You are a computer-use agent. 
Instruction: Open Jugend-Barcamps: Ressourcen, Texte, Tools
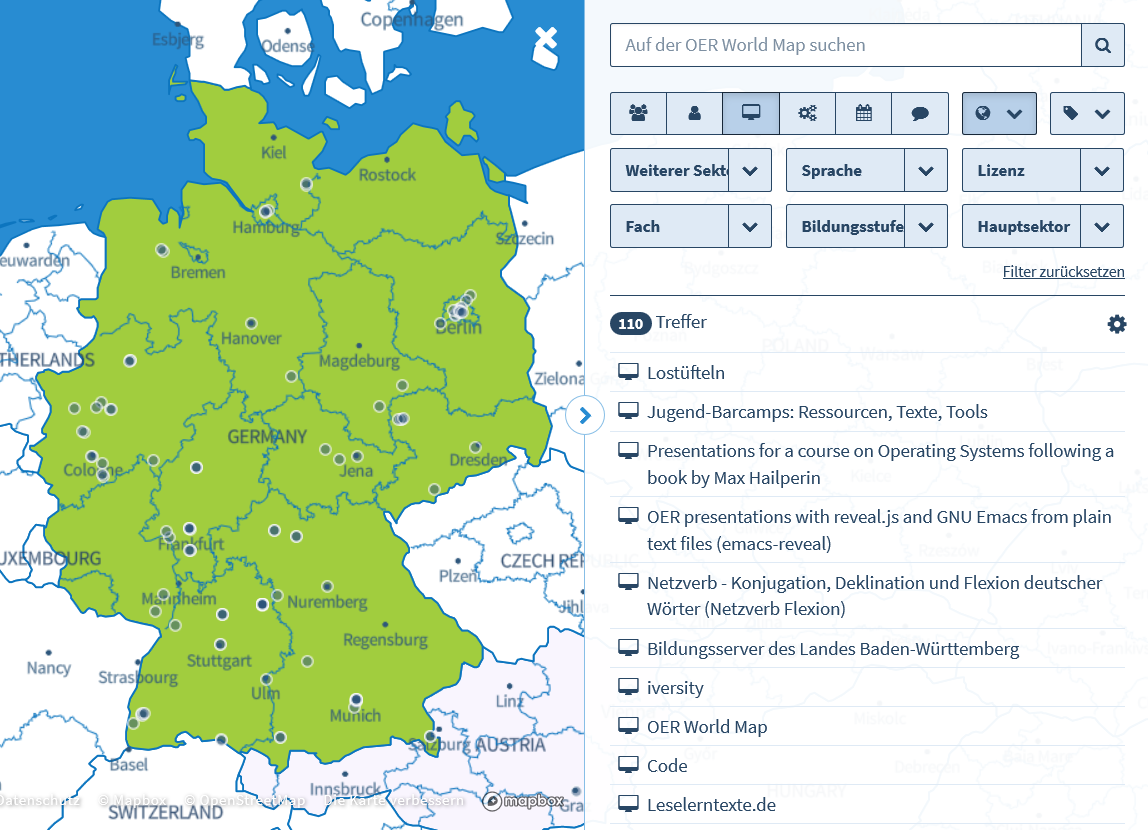point(817,412)
